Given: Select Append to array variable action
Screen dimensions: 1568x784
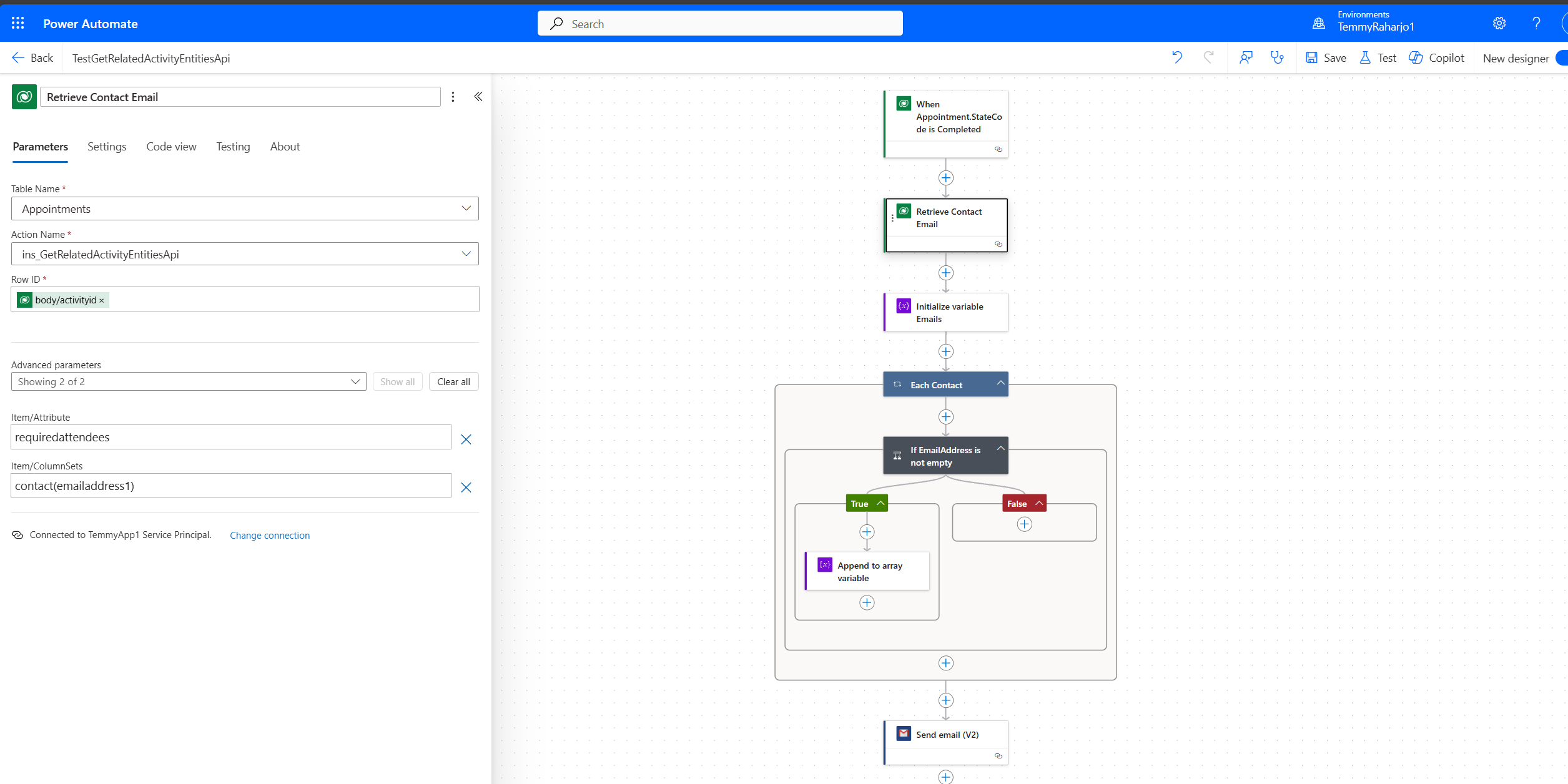Looking at the screenshot, I should tap(867, 571).
